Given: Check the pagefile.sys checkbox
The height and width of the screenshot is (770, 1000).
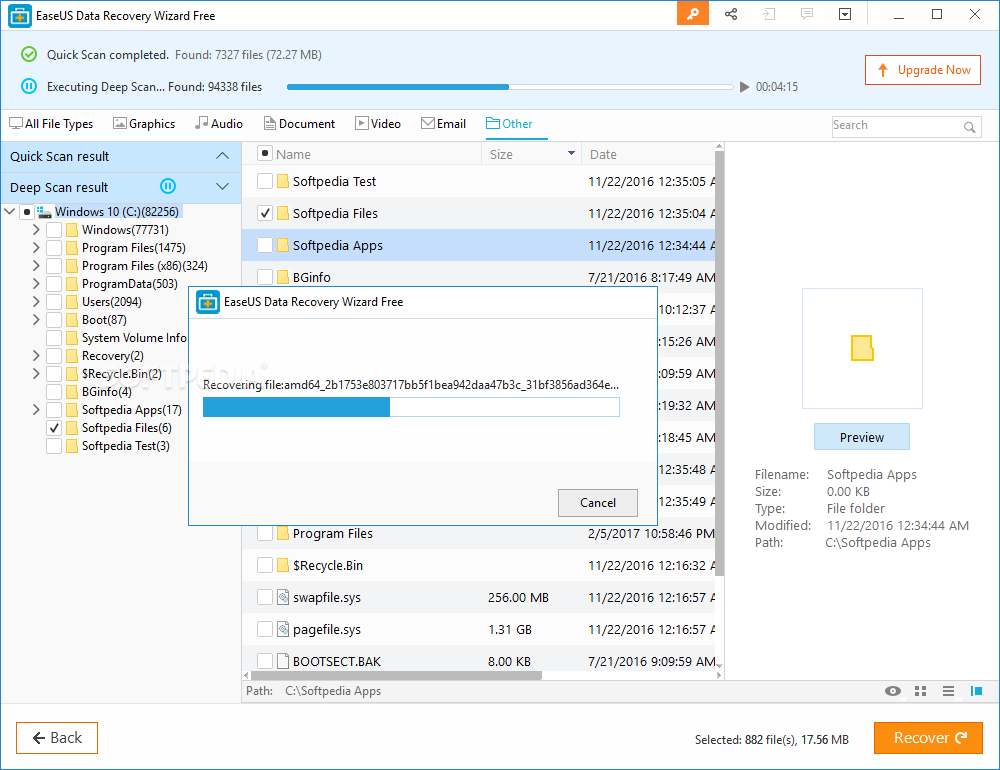Looking at the screenshot, I should tap(265, 629).
